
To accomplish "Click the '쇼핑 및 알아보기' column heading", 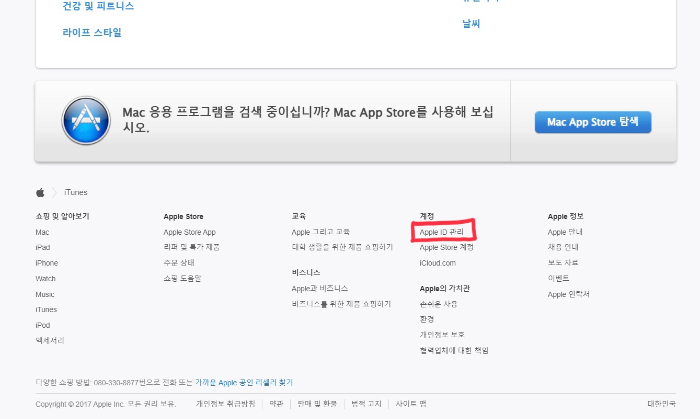I will (62, 216).
